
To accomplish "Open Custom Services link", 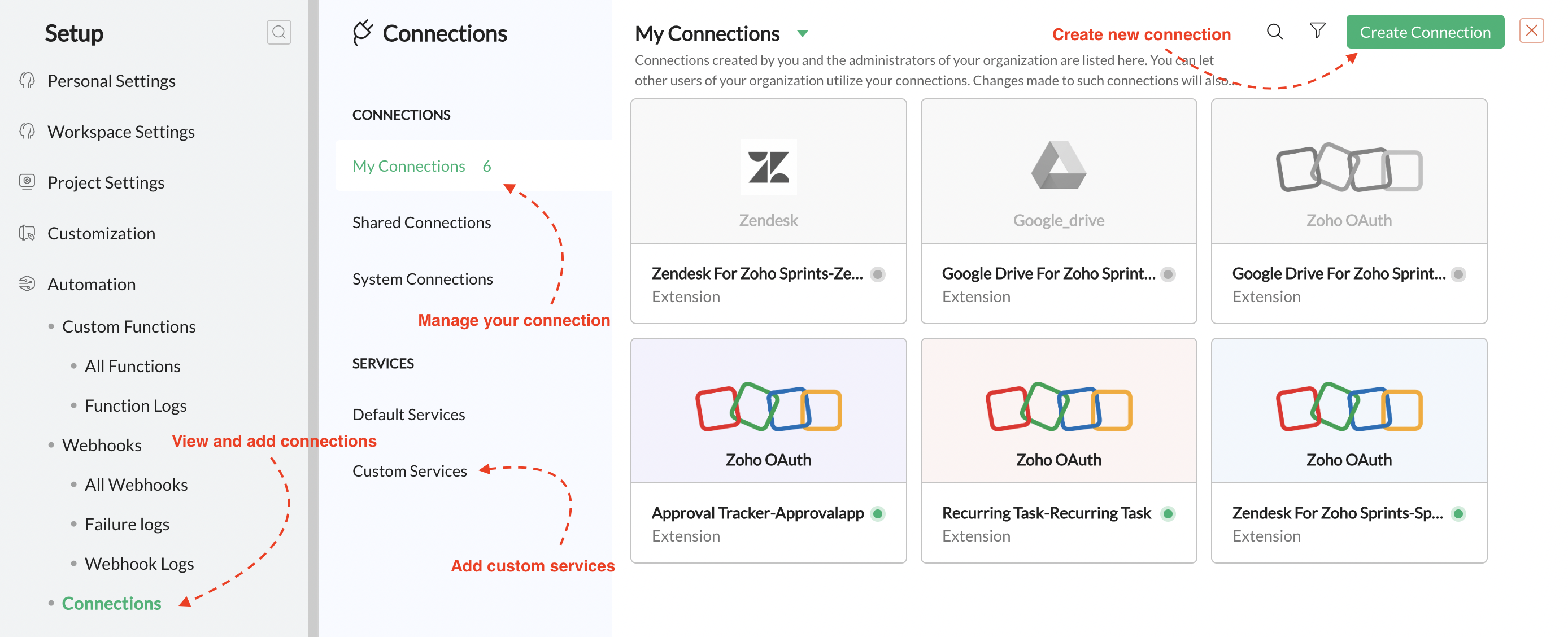I will coord(409,471).
